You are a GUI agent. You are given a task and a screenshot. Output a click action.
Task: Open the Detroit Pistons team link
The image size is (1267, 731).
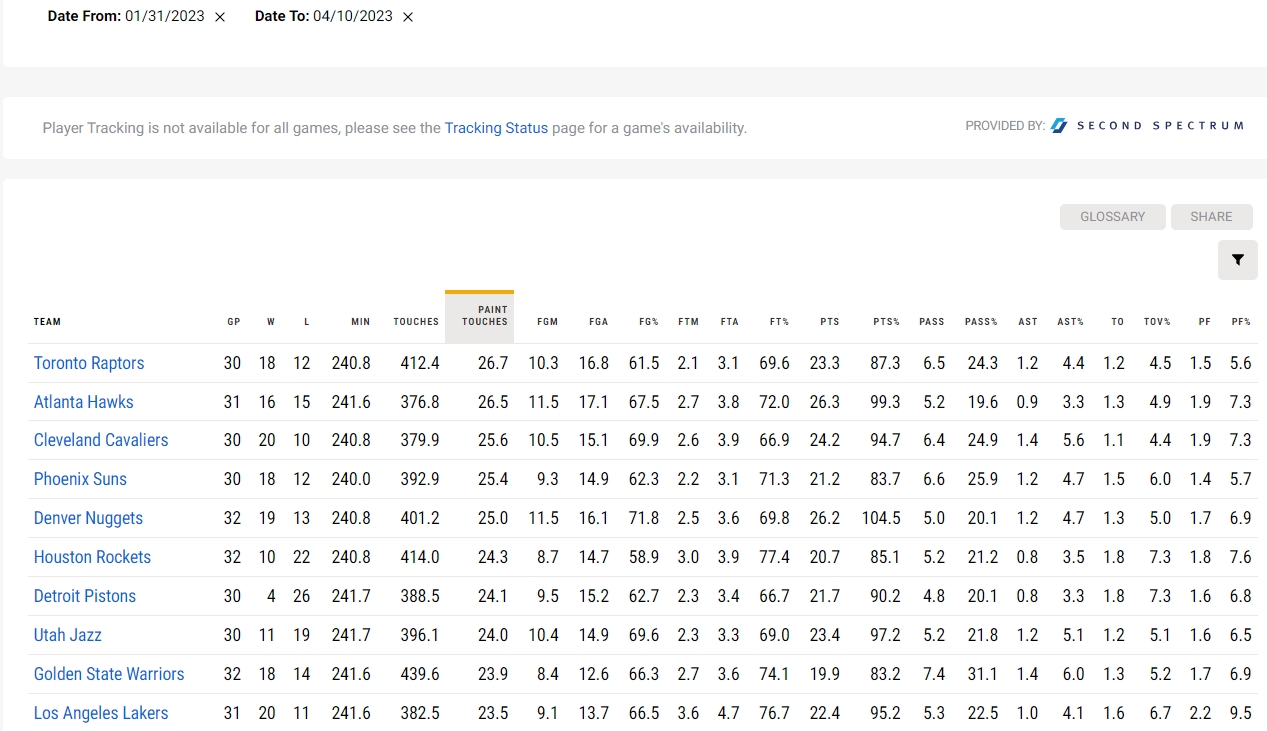pos(85,596)
